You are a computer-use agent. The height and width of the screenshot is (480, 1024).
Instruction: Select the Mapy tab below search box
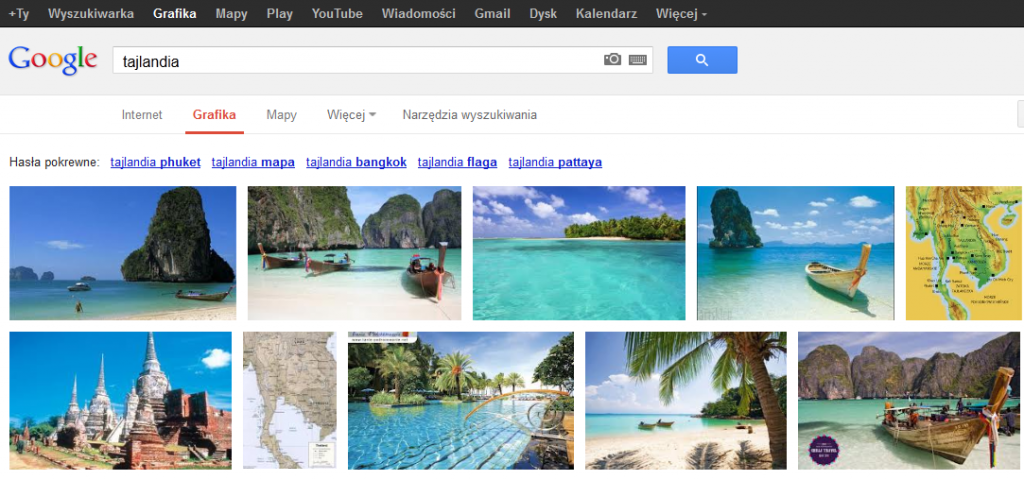click(281, 115)
